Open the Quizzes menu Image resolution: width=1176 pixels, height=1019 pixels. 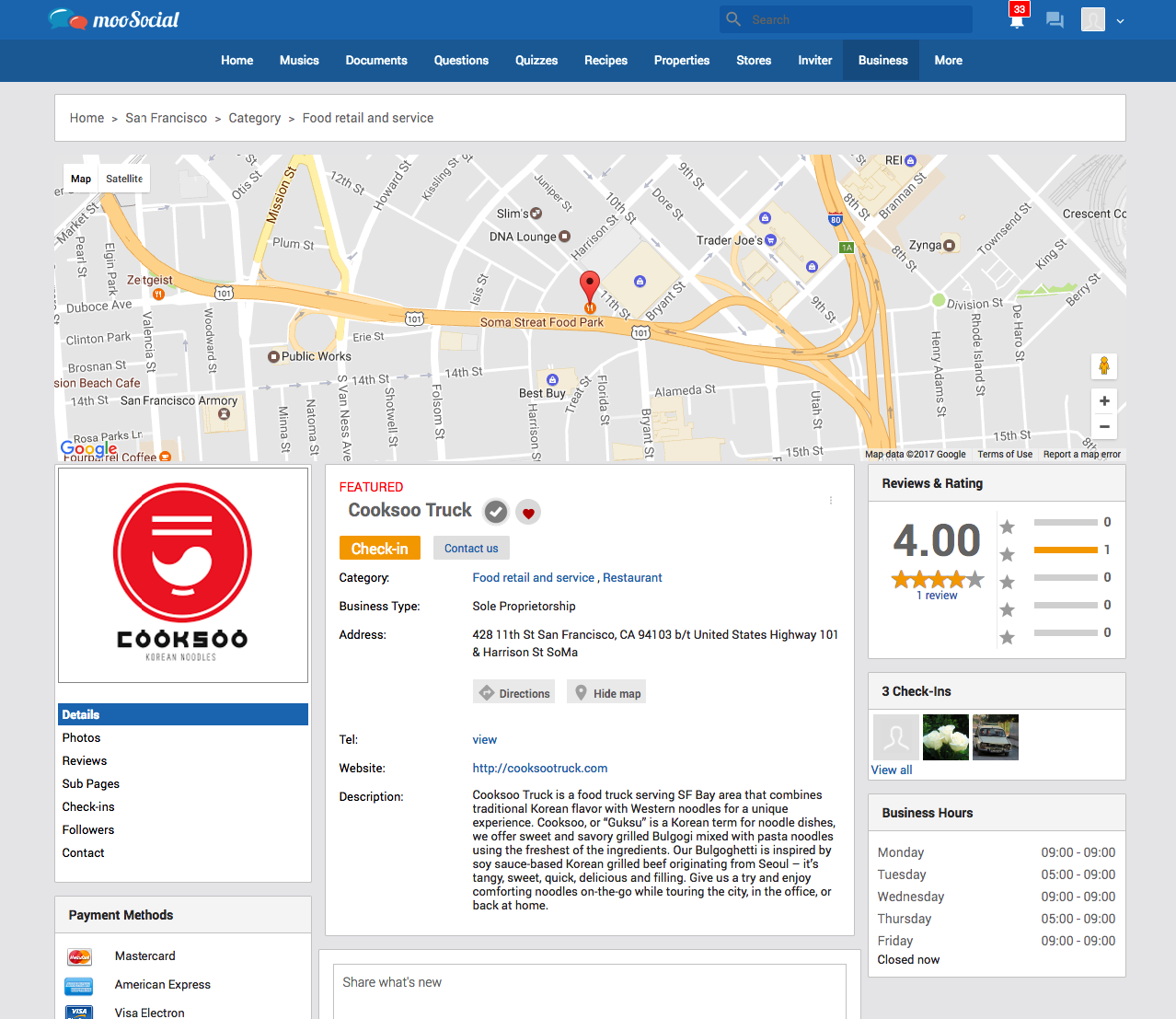536,61
